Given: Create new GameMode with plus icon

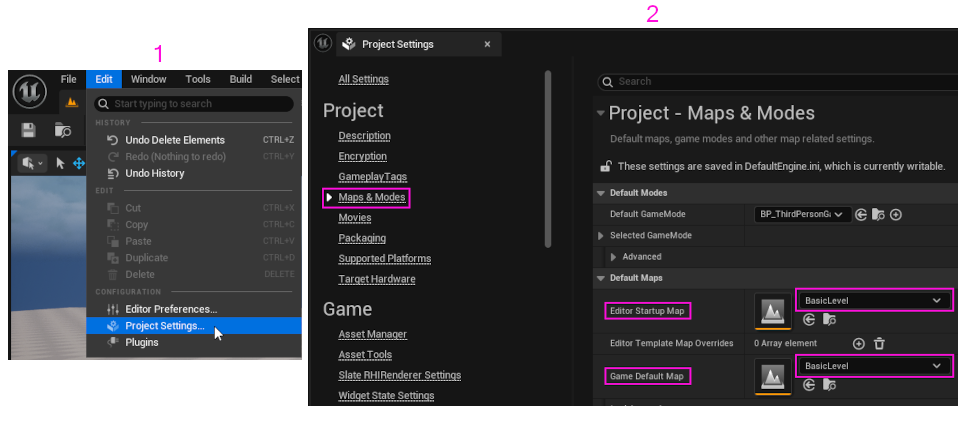Looking at the screenshot, I should (x=896, y=214).
